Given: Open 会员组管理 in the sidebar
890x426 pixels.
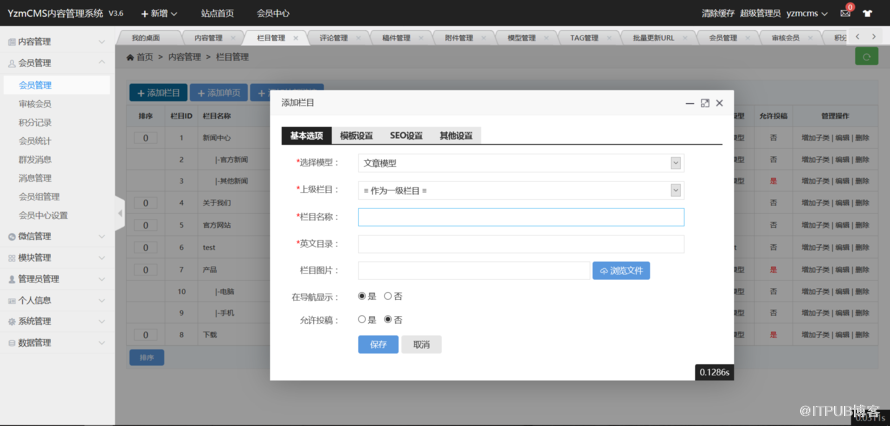Looking at the screenshot, I should pyautogui.click(x=39, y=197).
